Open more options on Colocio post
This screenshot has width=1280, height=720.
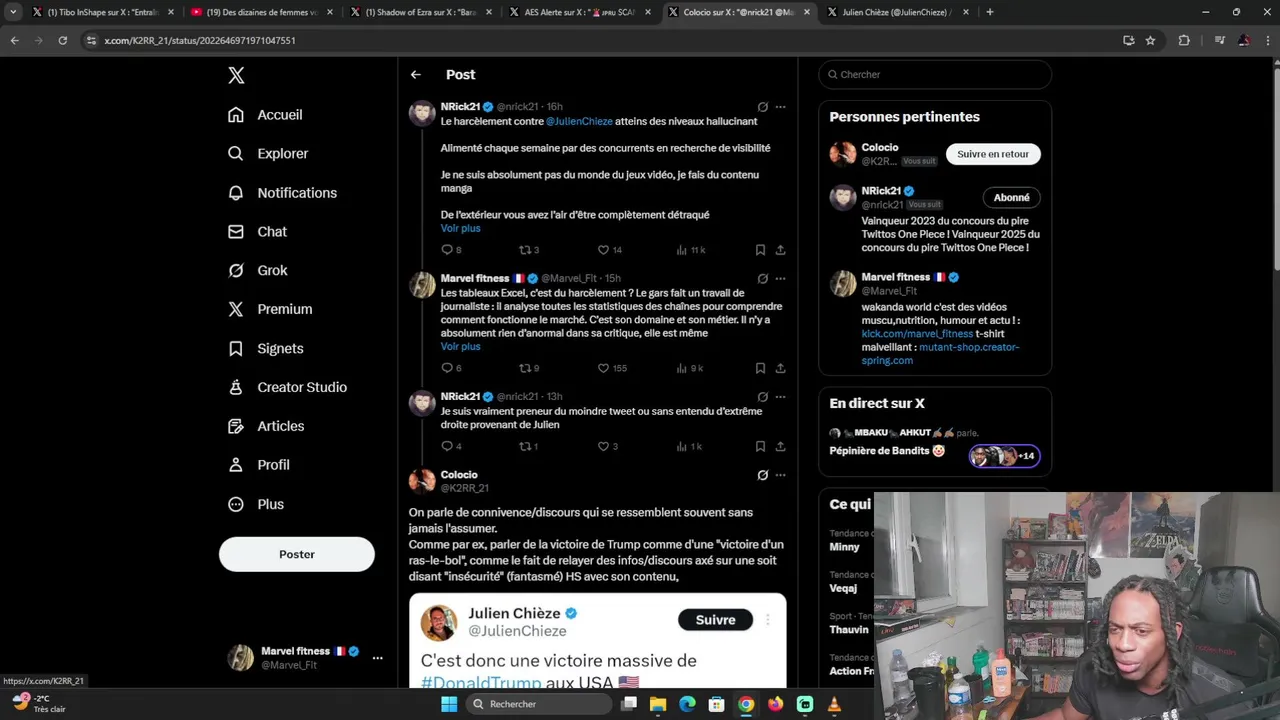[780, 475]
